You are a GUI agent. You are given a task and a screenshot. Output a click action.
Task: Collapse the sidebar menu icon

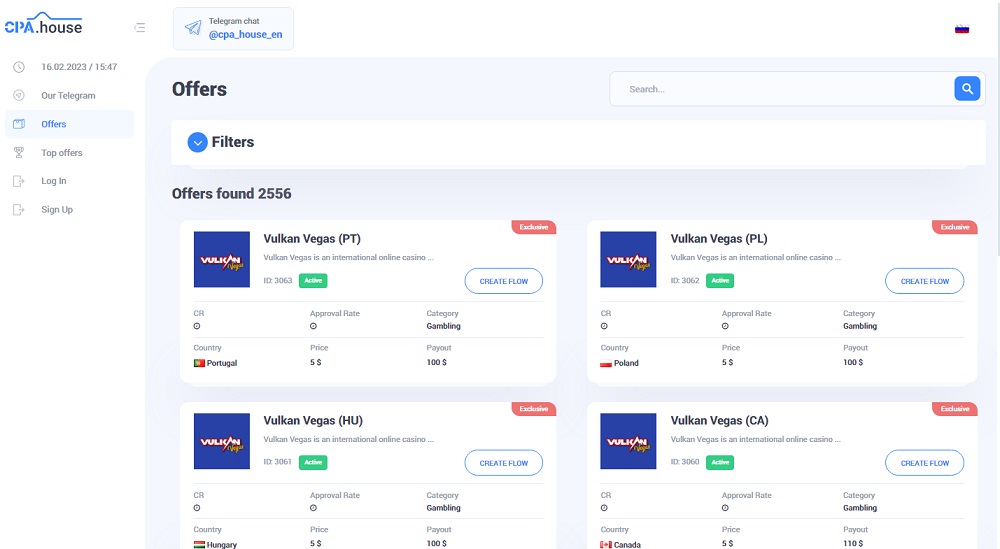pos(140,27)
